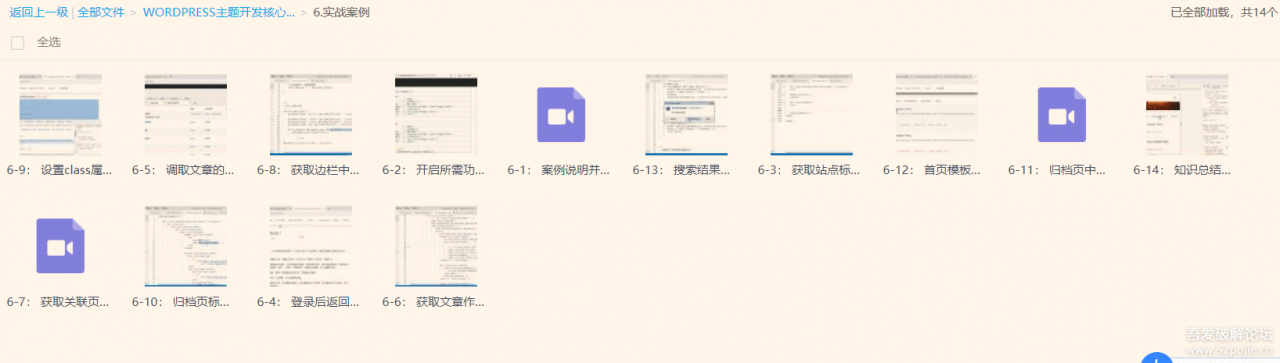Screen dimensions: 1280x363
Task: Select file name 6-8: 获取边栏中...
Action: pos(308,170)
